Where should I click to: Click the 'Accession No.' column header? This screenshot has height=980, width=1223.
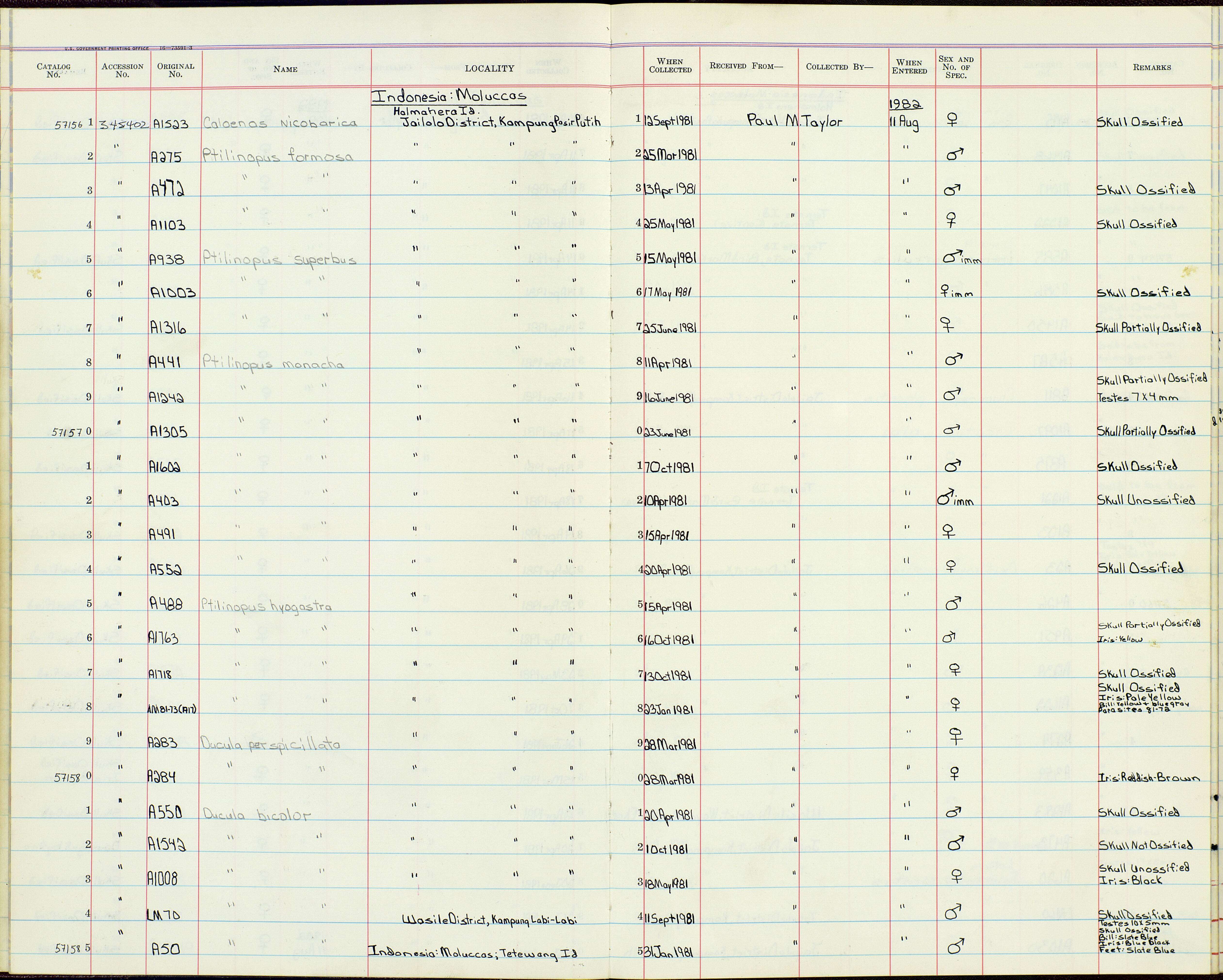(x=122, y=70)
